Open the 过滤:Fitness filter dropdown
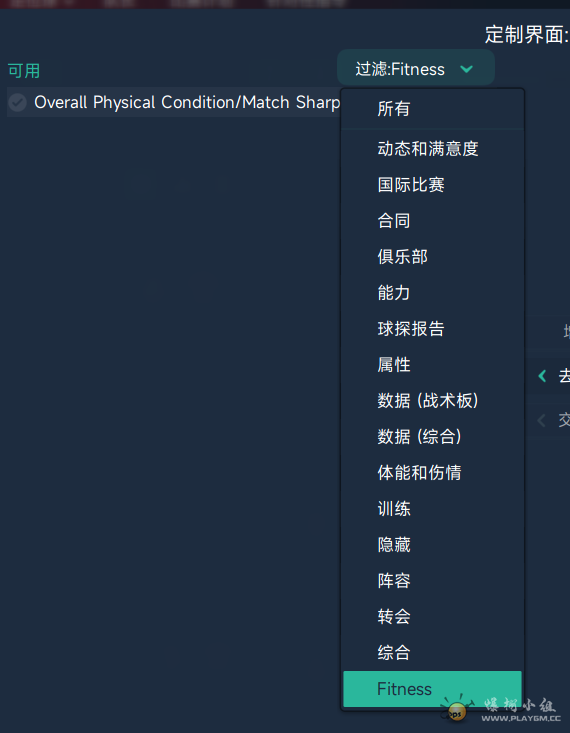Screen dimensions: 570x733 [x=416, y=68]
